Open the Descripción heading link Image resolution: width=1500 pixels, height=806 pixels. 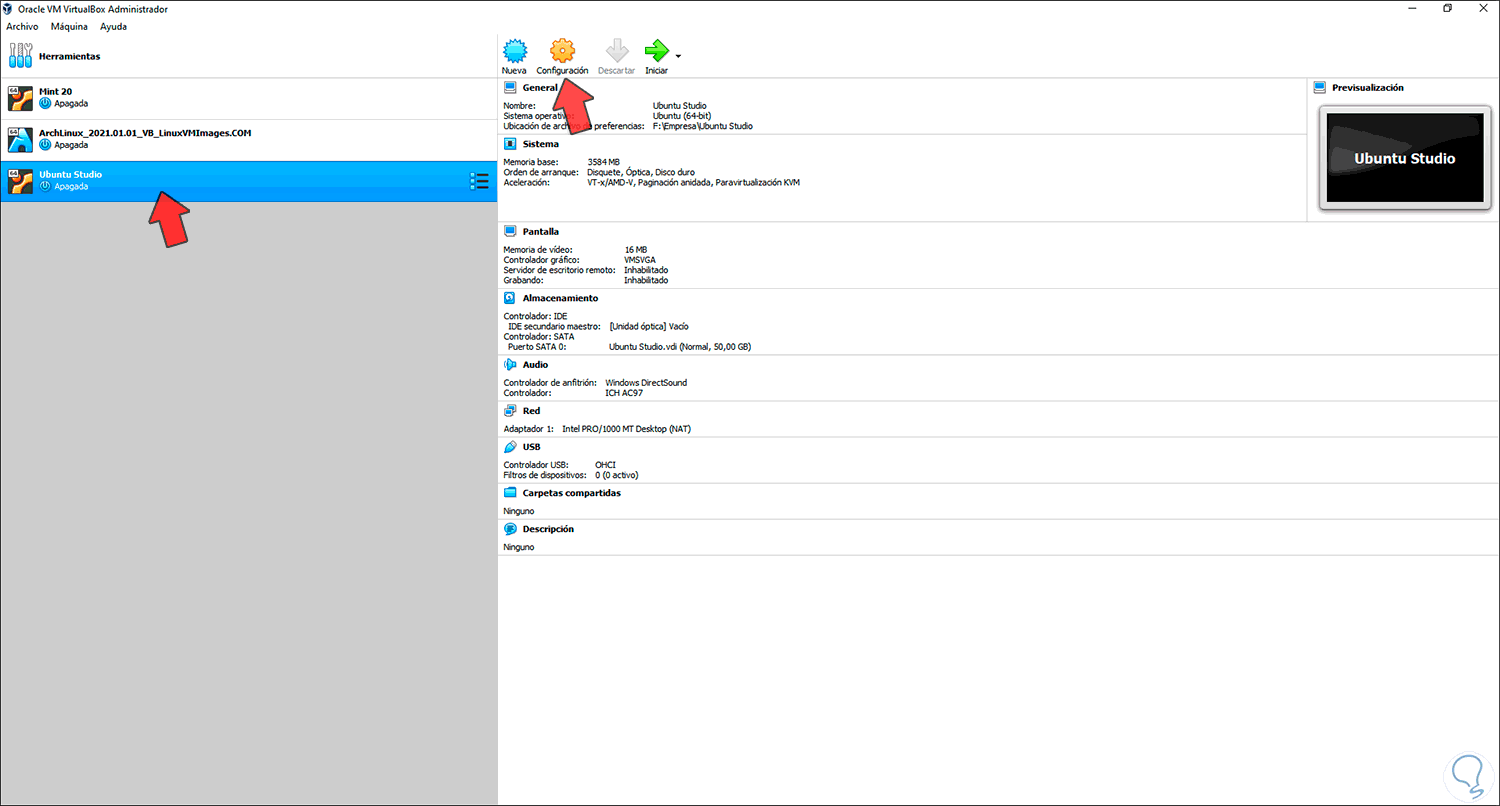point(549,529)
